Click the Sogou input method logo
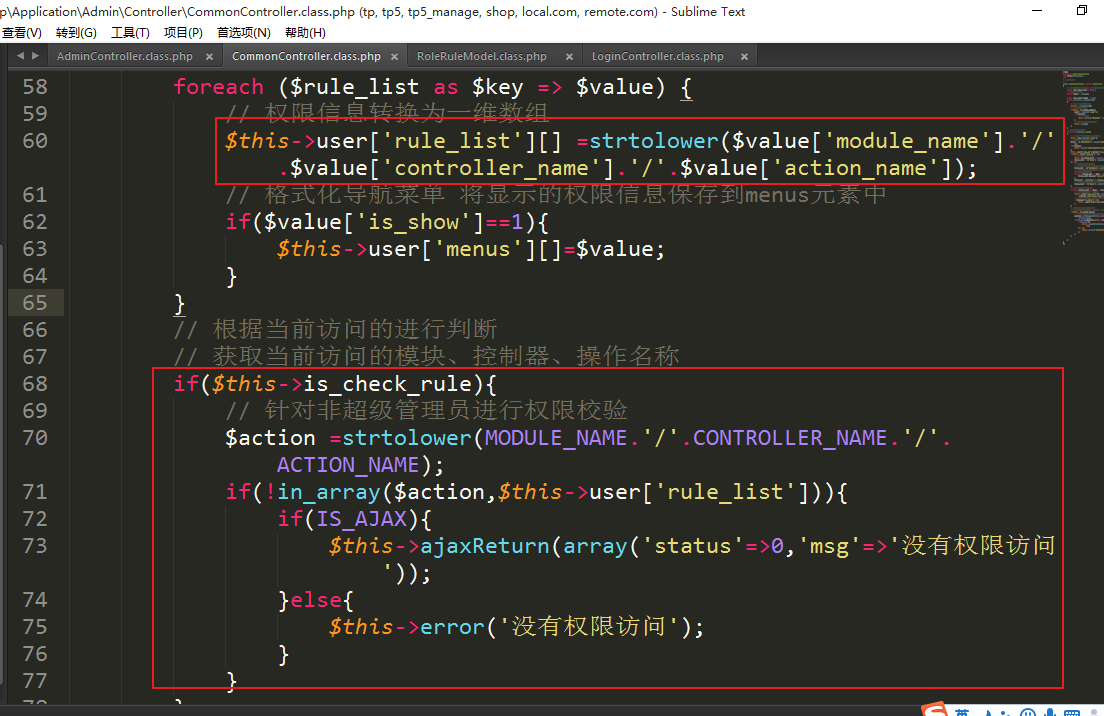This screenshot has width=1104, height=716. click(936, 710)
